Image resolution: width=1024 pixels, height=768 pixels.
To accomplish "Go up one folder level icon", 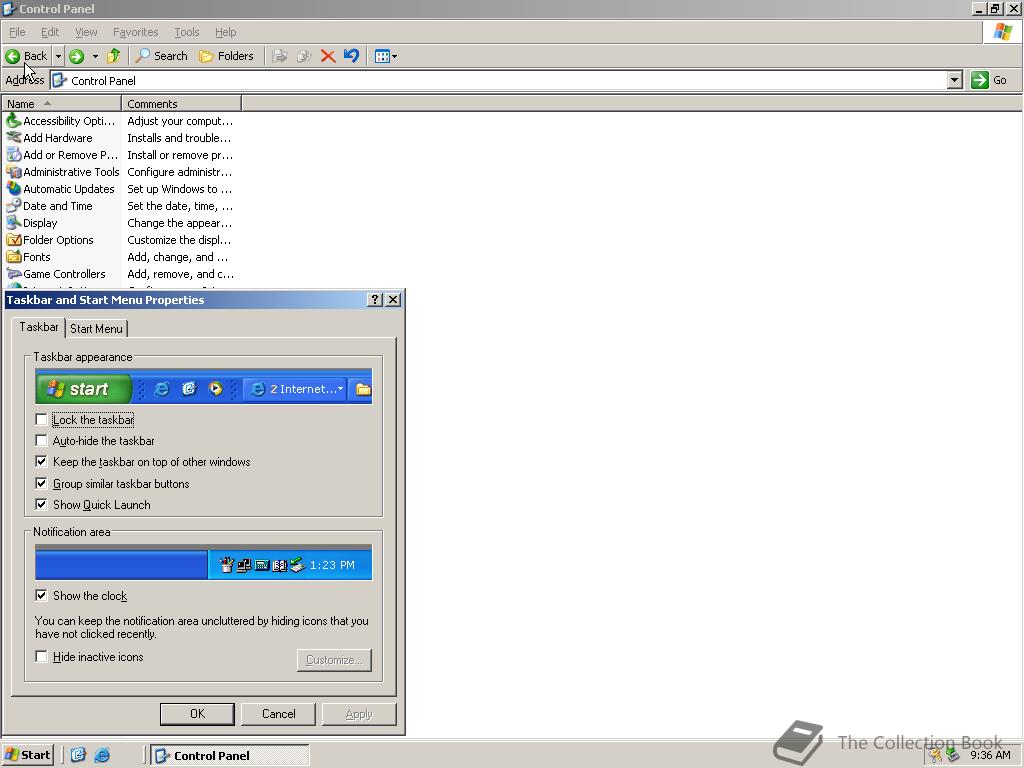I will [114, 56].
